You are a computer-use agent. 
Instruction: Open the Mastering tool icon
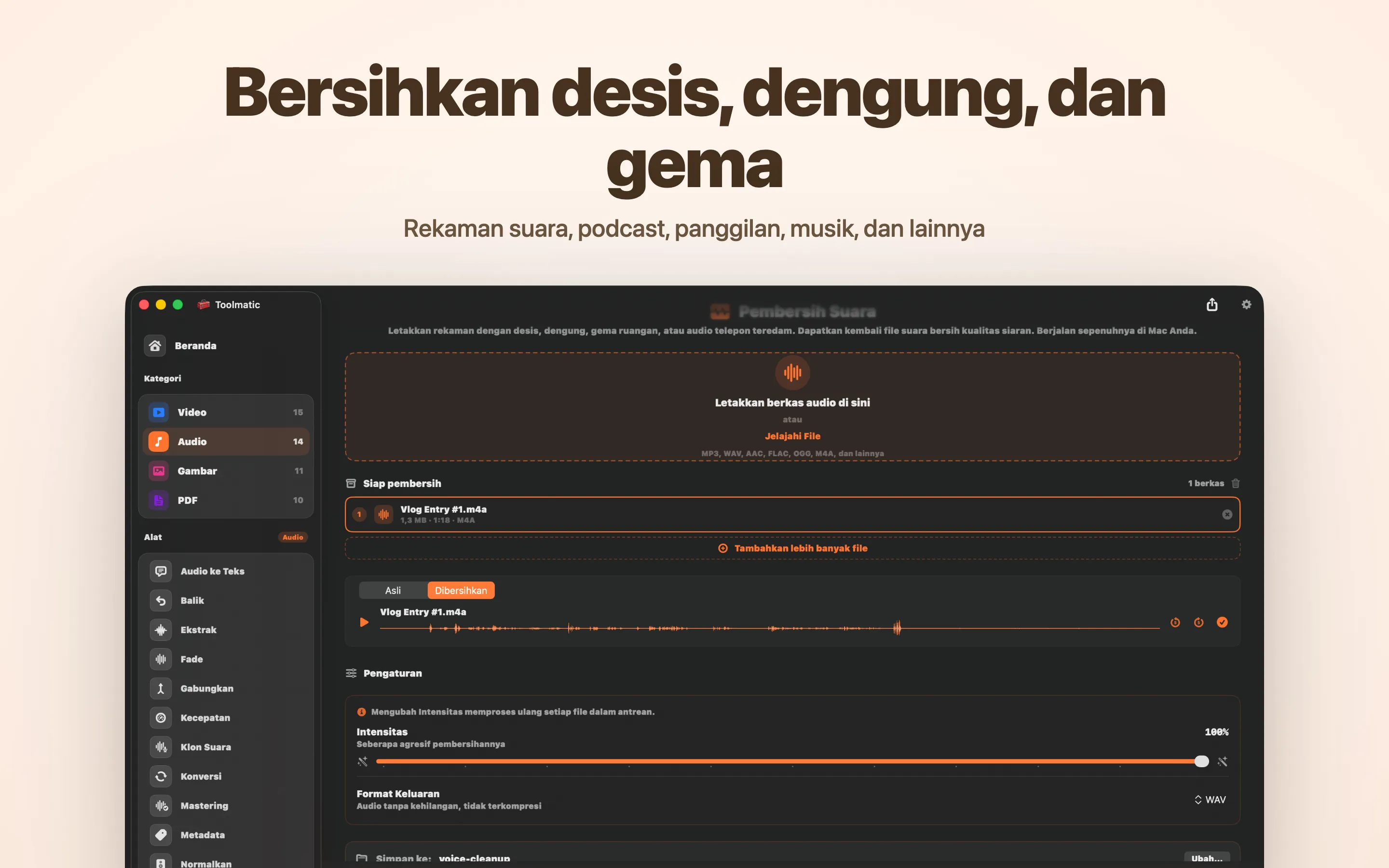pos(161,805)
